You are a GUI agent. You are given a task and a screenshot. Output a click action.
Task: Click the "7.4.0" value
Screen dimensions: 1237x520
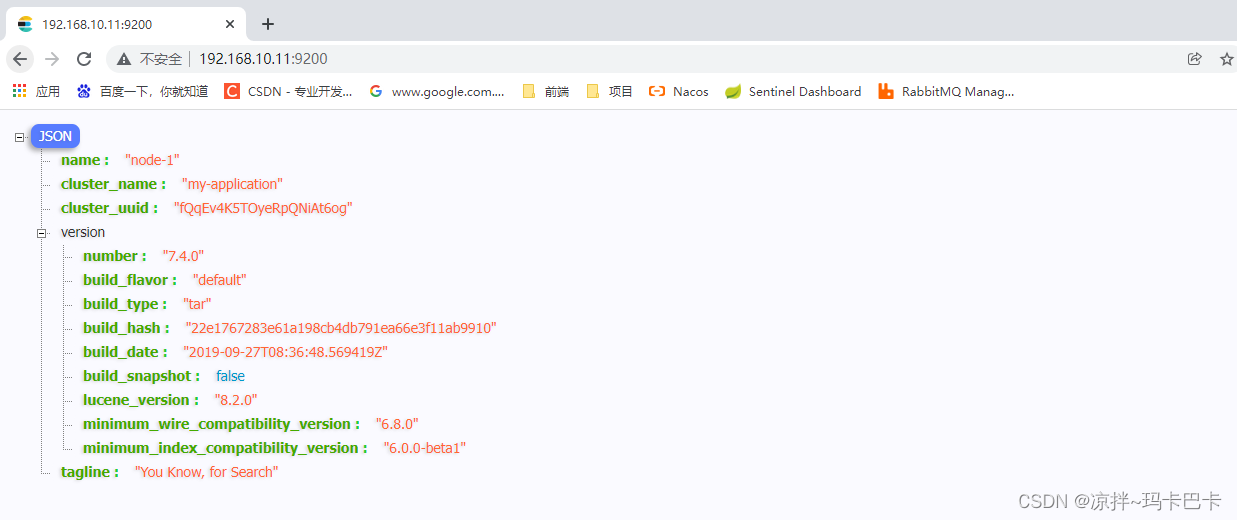(183, 256)
